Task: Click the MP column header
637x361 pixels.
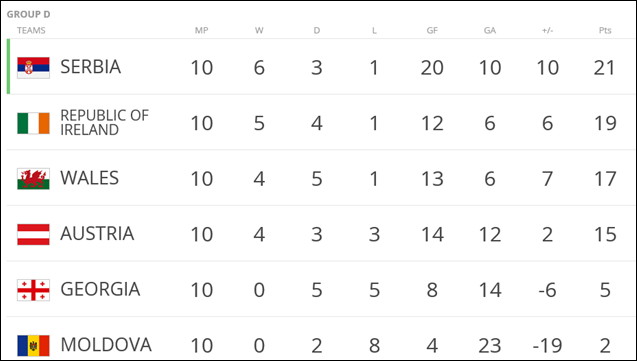Action: tap(202, 30)
